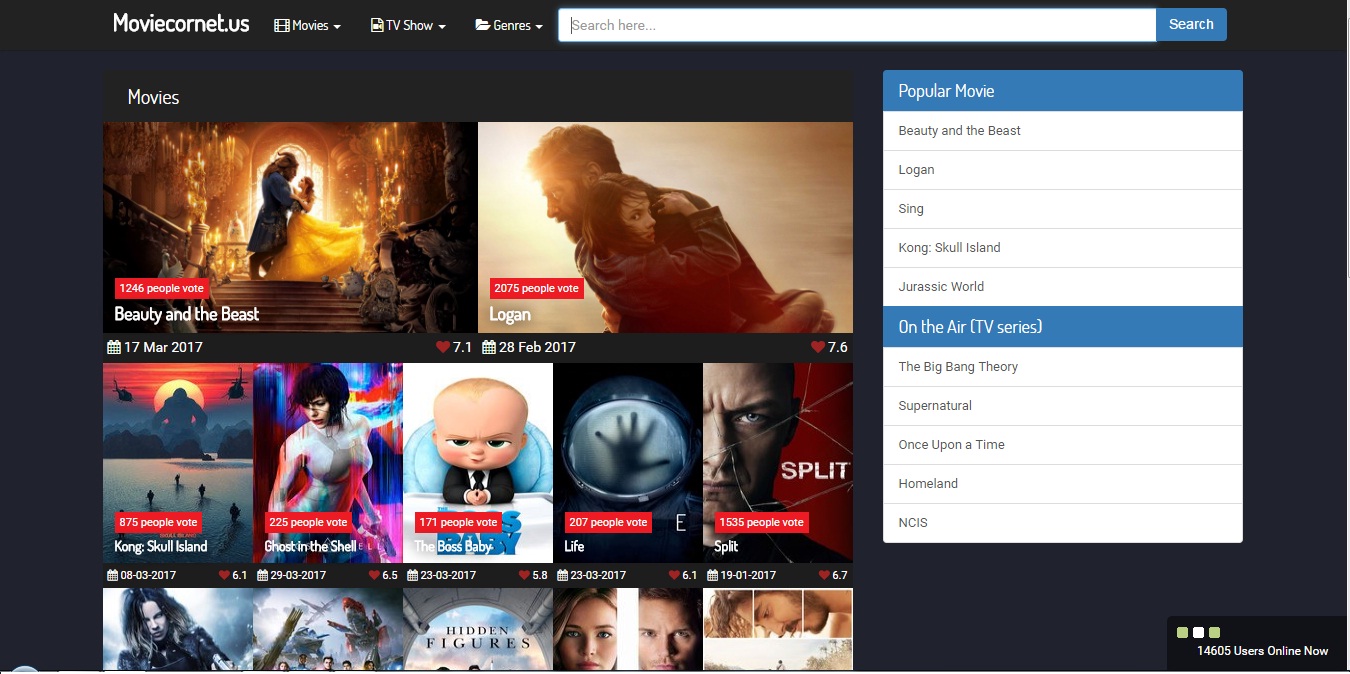Open the Once Upon a Time series link

(1063, 445)
